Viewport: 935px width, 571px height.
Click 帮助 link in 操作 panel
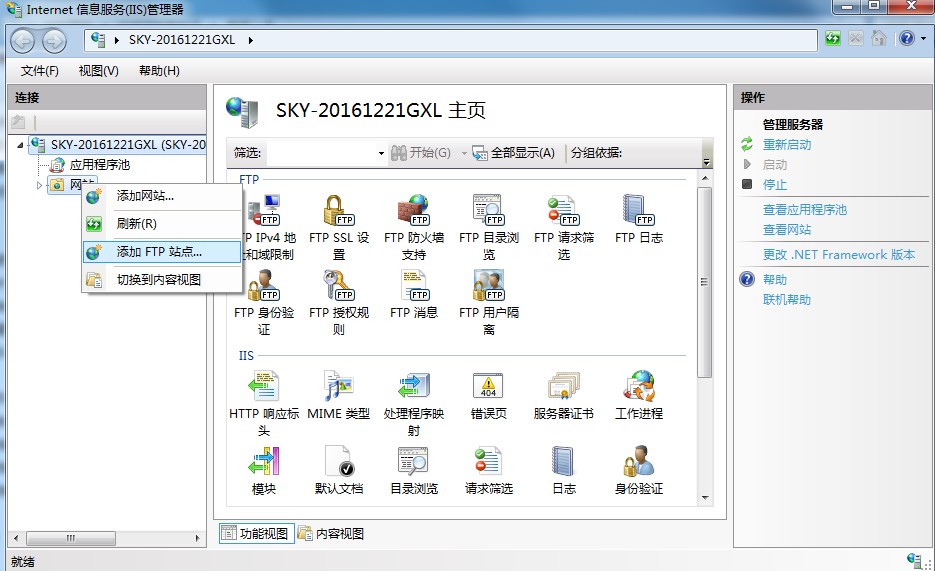(775, 280)
